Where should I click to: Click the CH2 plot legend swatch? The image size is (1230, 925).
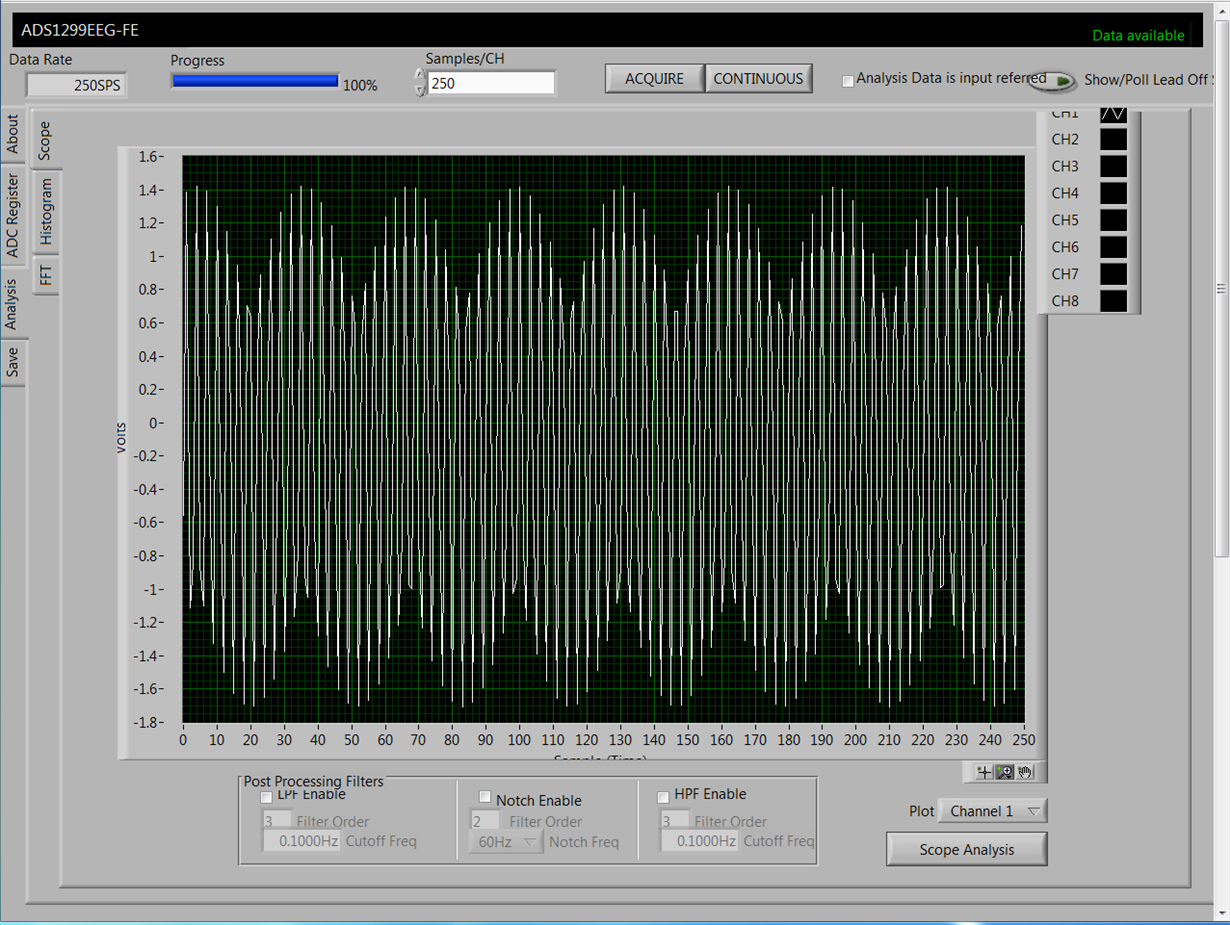[x=1113, y=139]
